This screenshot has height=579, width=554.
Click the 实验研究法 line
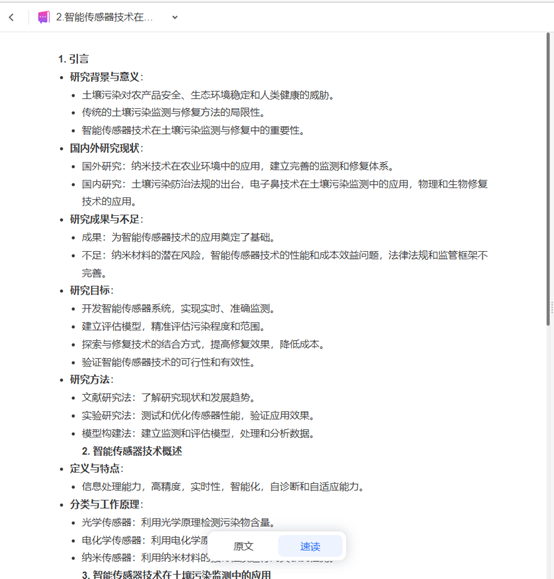[x=198, y=415]
